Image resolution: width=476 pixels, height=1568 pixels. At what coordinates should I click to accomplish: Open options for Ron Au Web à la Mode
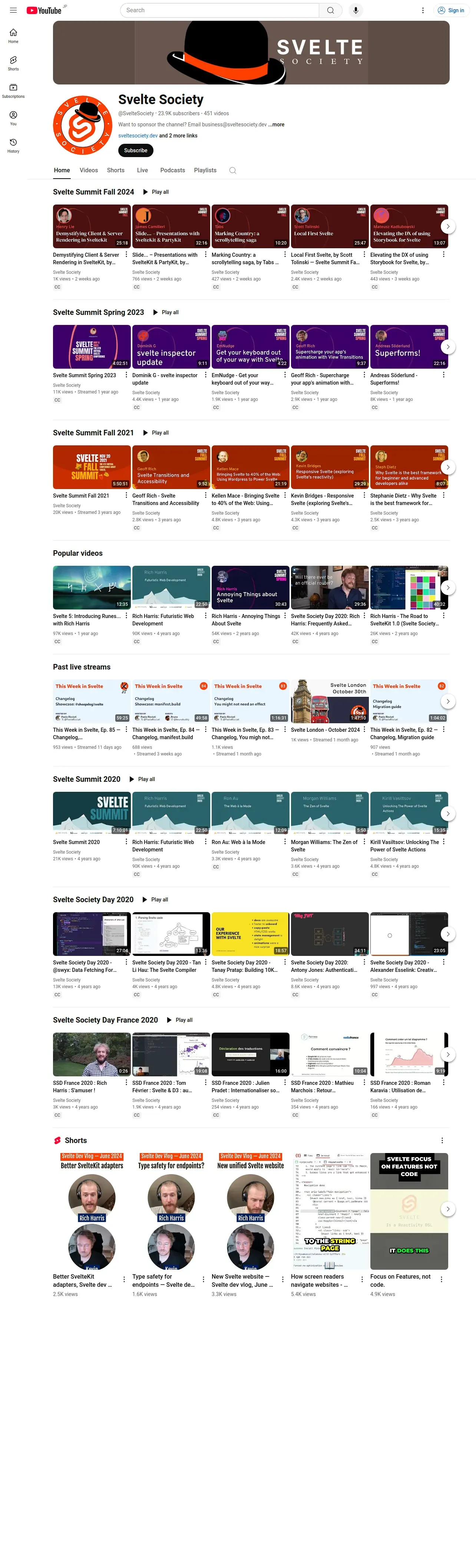(285, 842)
